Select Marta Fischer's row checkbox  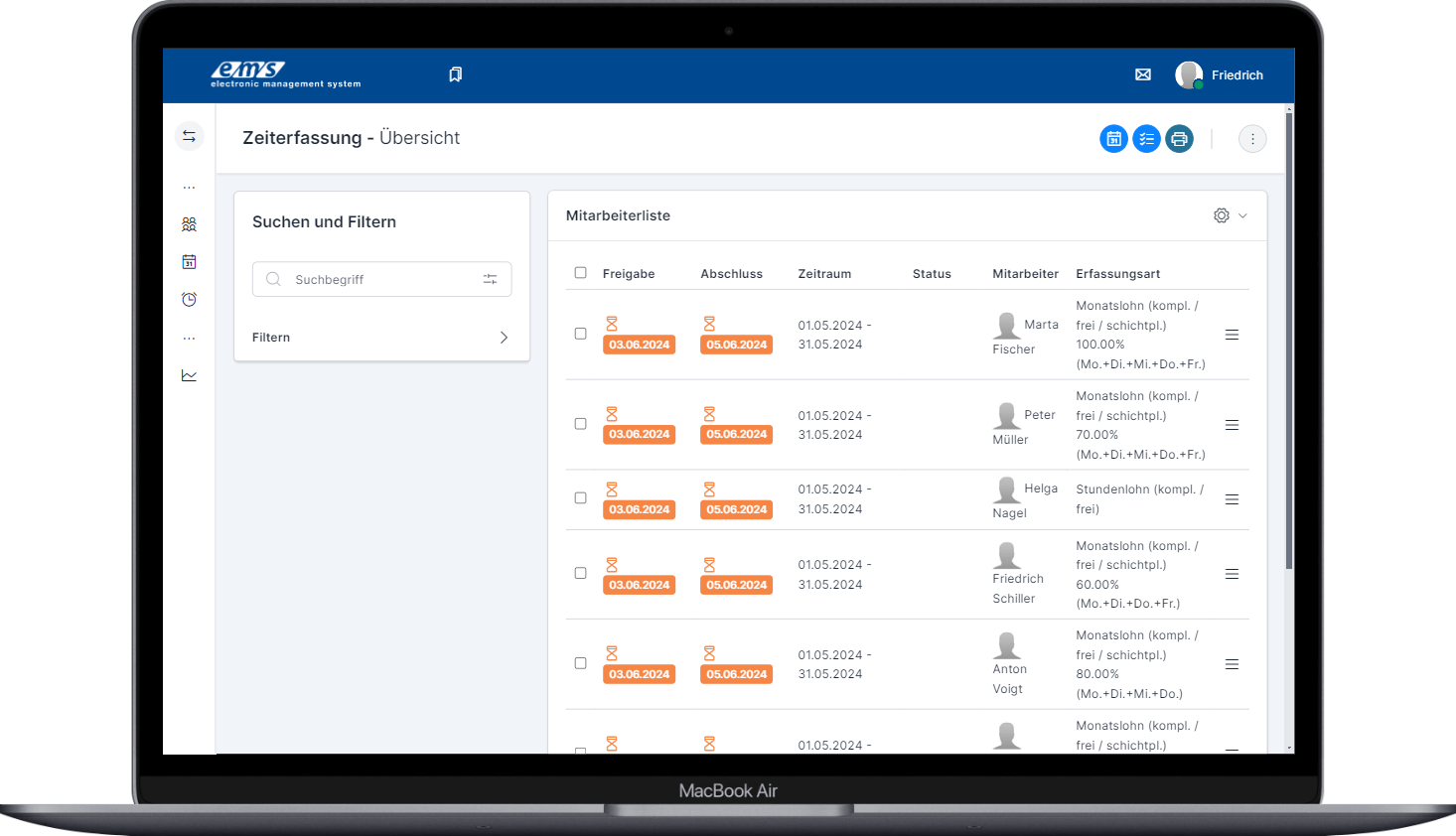tap(581, 334)
